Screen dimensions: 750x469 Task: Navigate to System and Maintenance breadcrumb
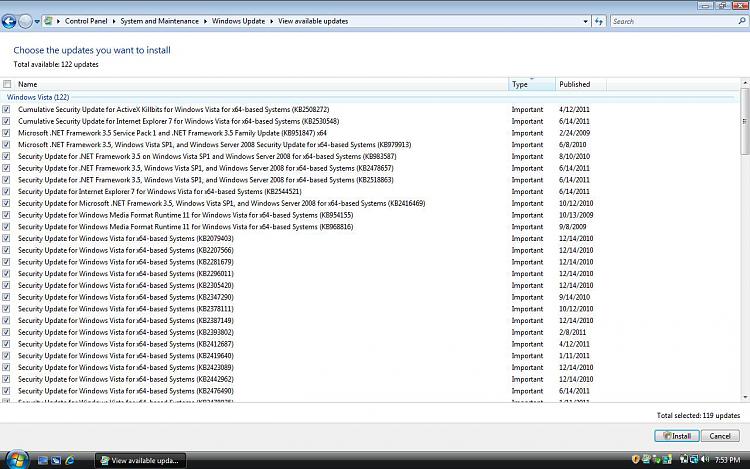tap(159, 21)
